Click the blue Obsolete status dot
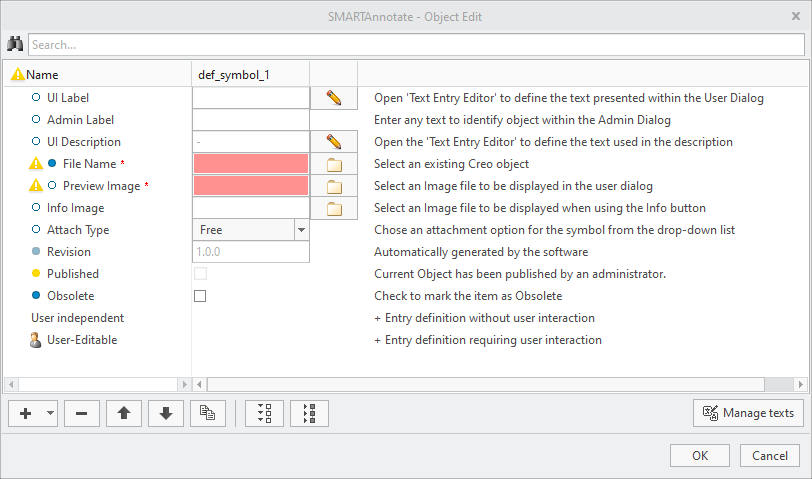This screenshot has width=812, height=479. pos(36,295)
